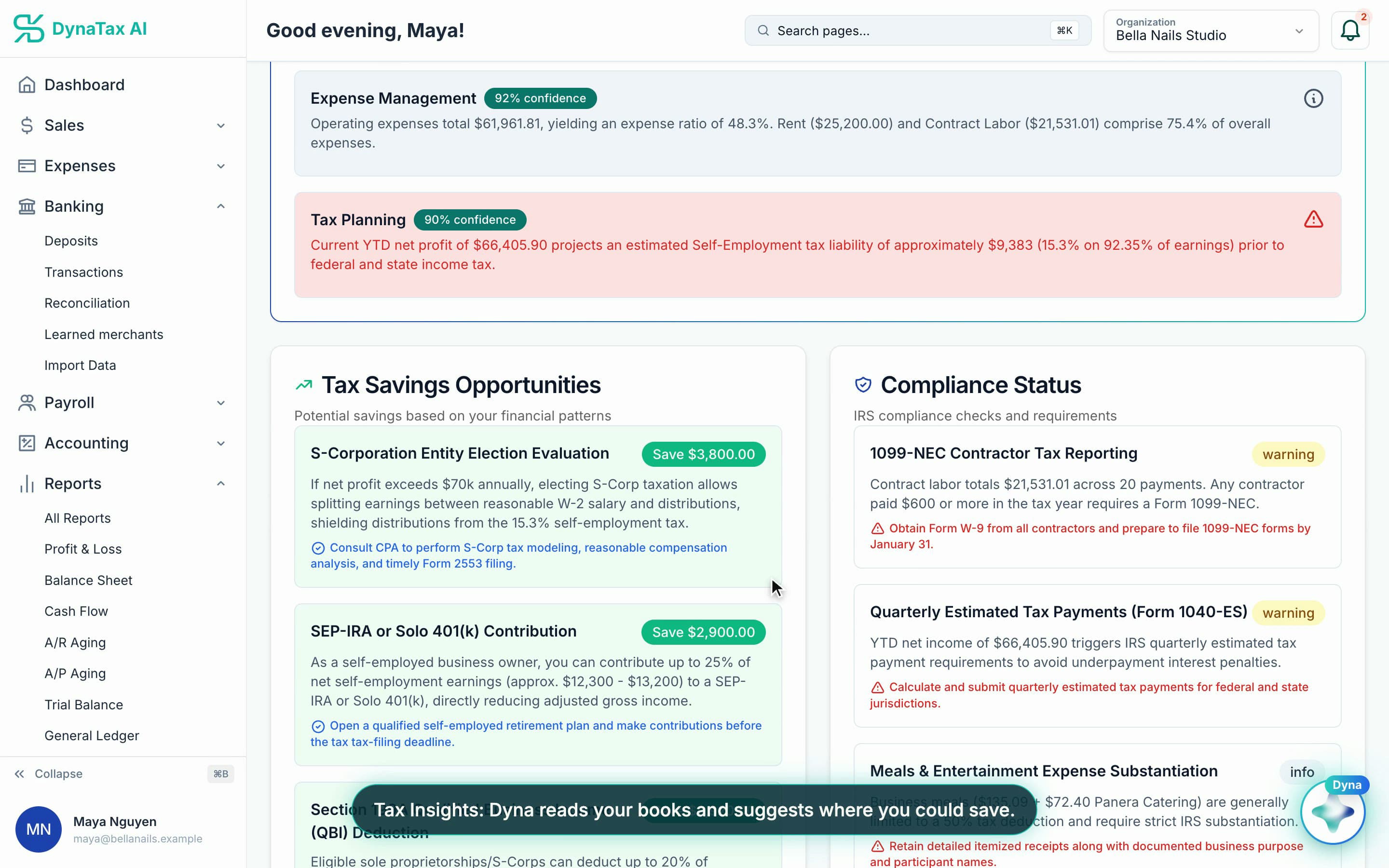The width and height of the screenshot is (1389, 868).
Task: Click Open a qualified retirement plan recommendation
Action: pos(536,733)
